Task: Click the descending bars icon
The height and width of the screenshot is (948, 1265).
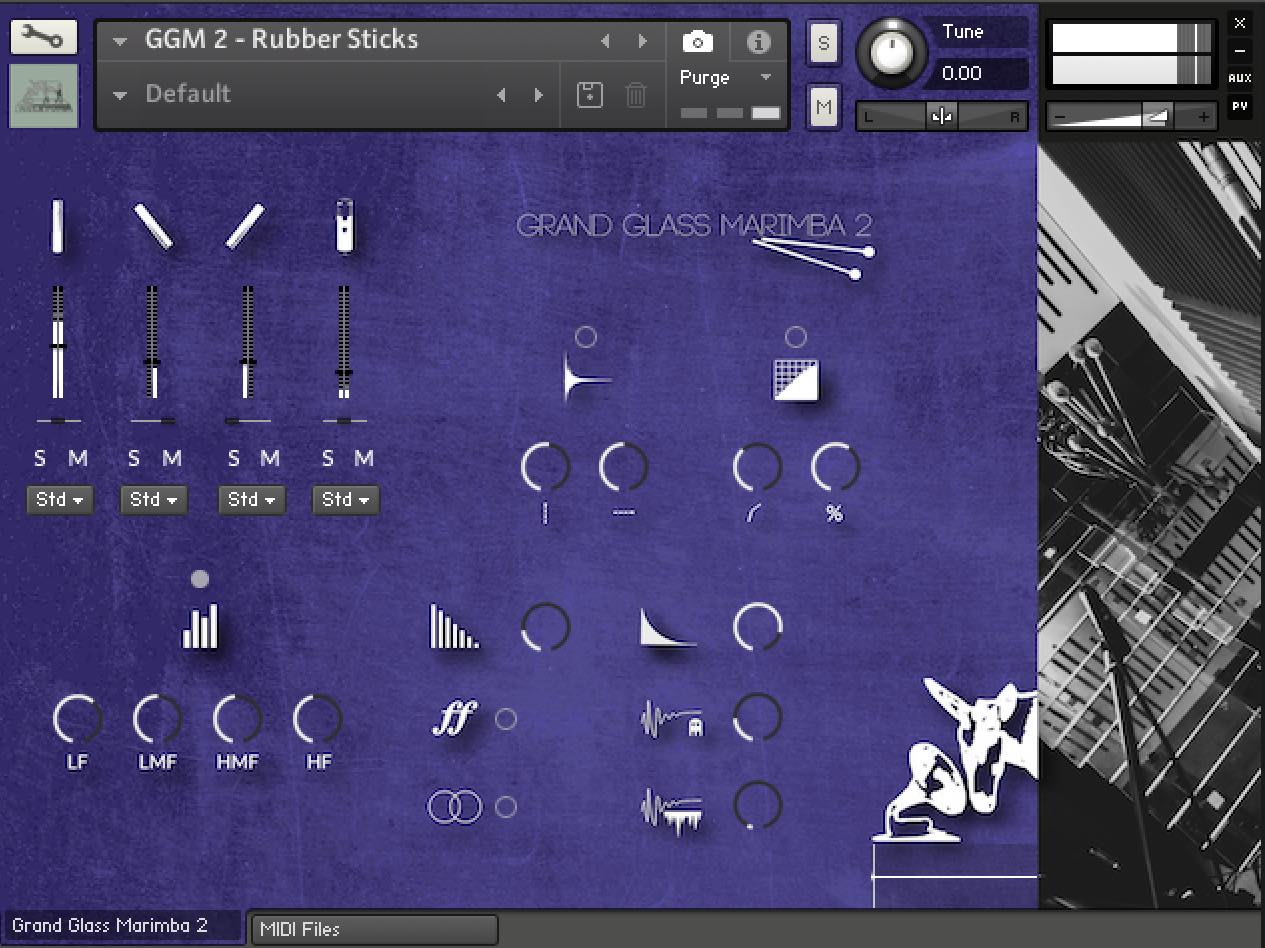Action: [x=454, y=627]
